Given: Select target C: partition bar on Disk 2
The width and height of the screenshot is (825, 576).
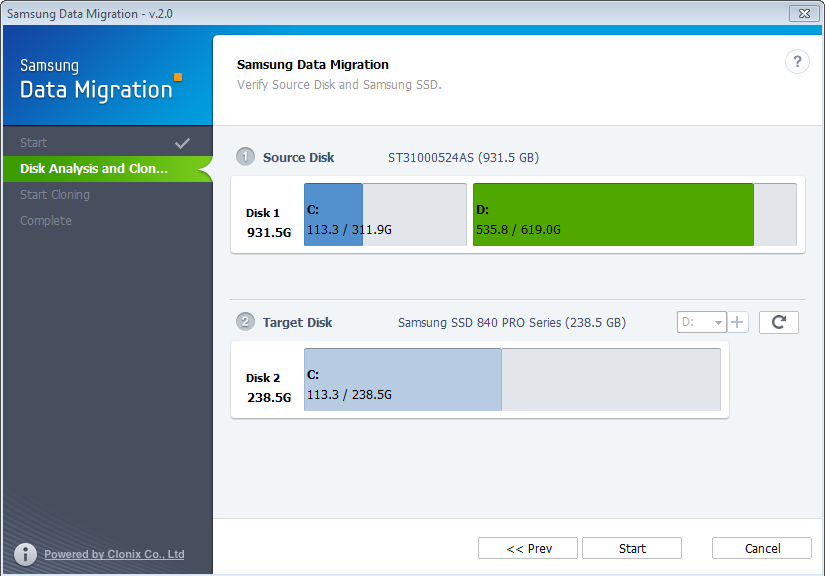Looking at the screenshot, I should 403,379.
